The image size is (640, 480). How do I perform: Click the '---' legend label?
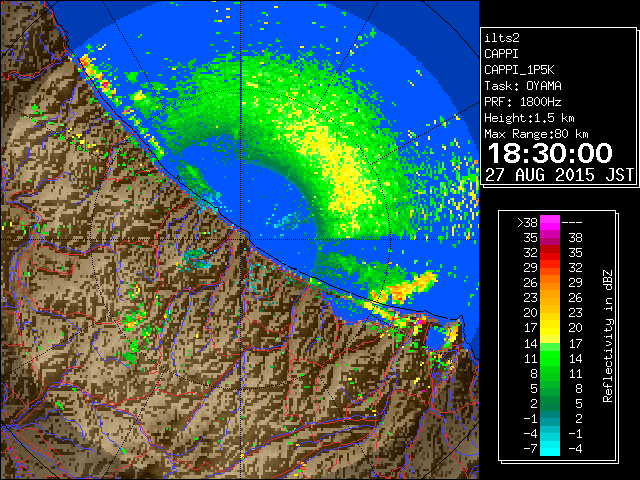(572, 223)
